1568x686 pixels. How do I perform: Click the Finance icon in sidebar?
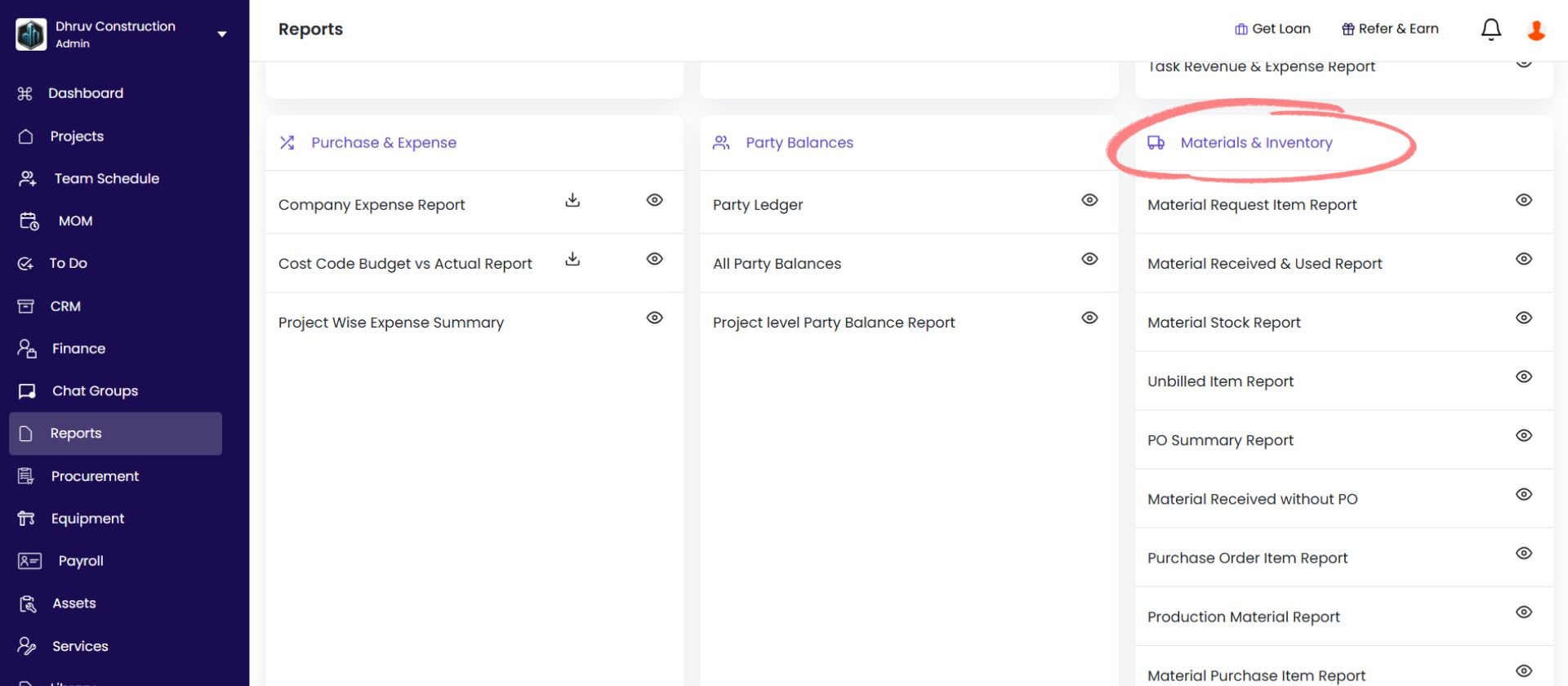pyautogui.click(x=27, y=349)
